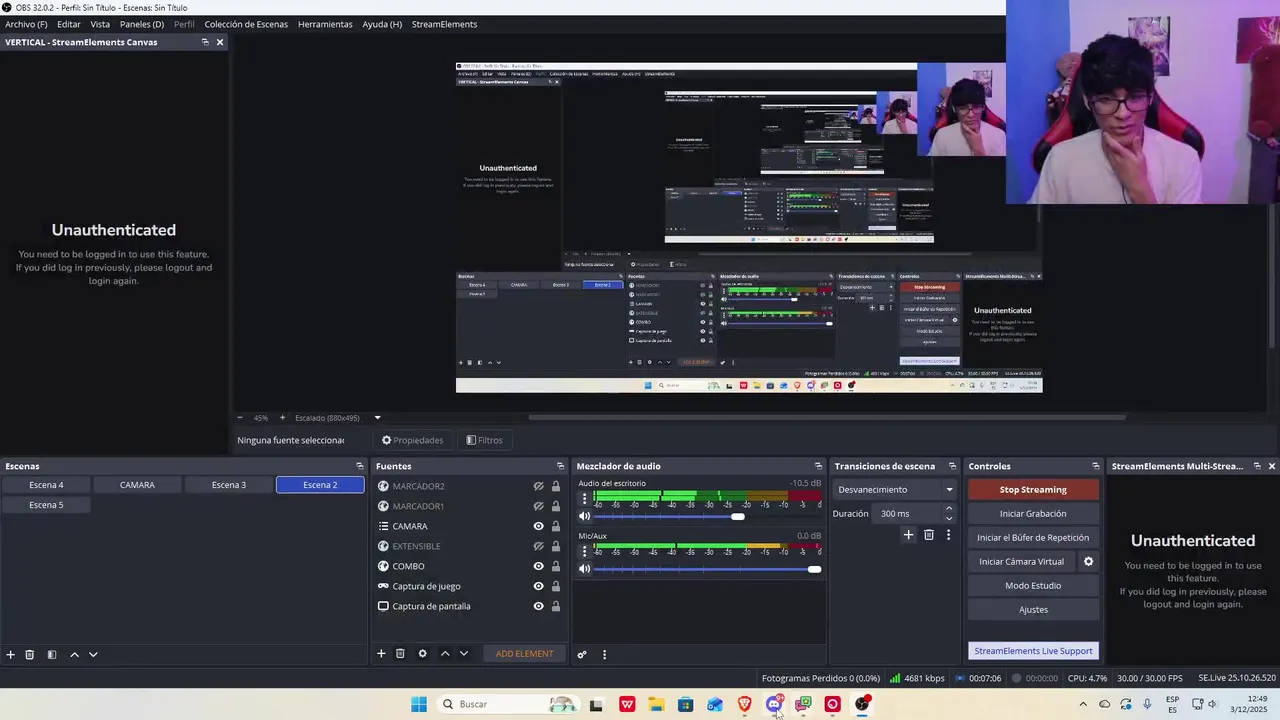
Task: Undock the Fuentes panel
Action: [560, 466]
